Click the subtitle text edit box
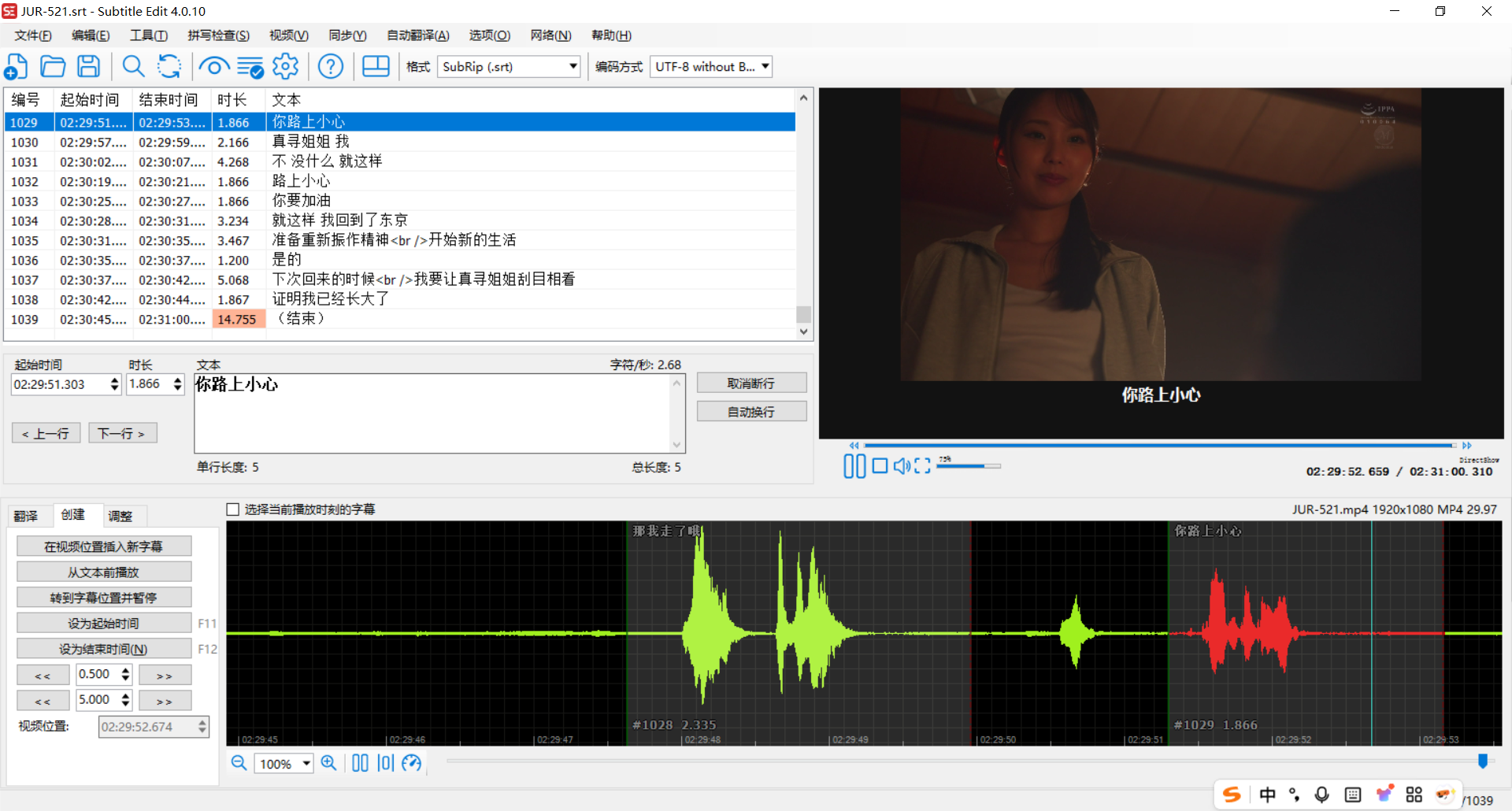This screenshot has width=1512, height=811. (x=433, y=413)
